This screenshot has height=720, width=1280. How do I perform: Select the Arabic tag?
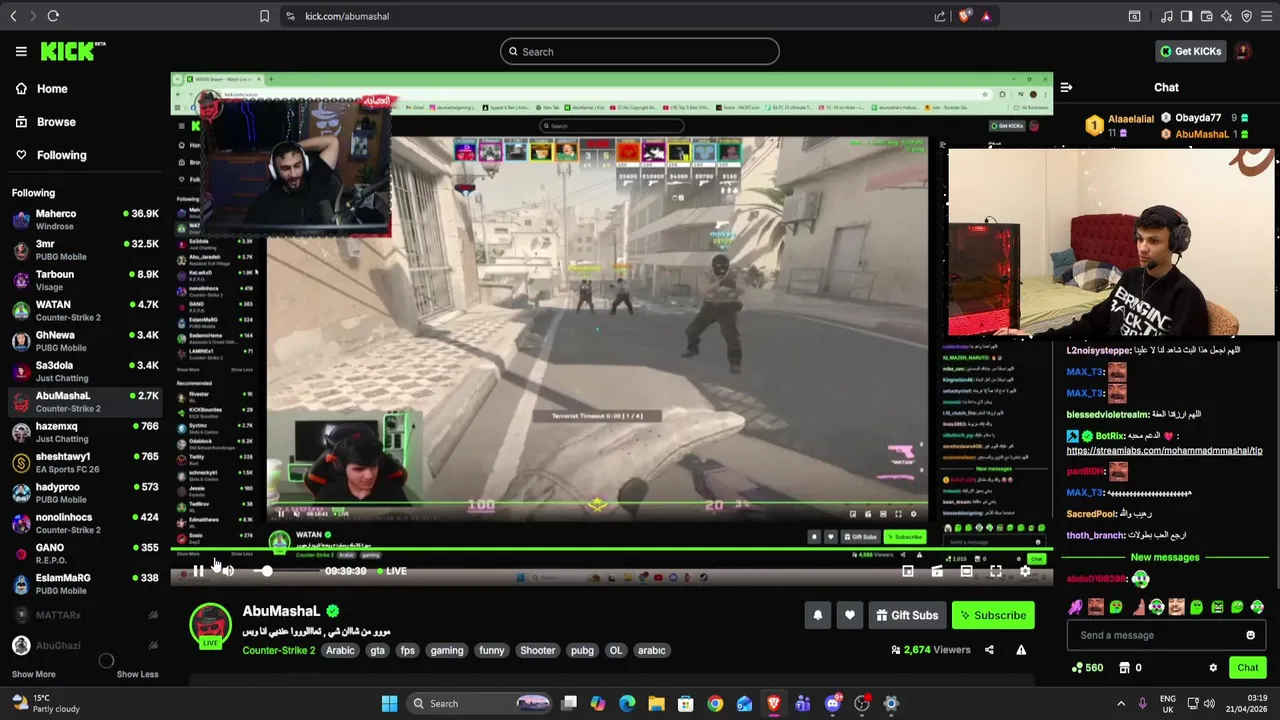coord(340,650)
